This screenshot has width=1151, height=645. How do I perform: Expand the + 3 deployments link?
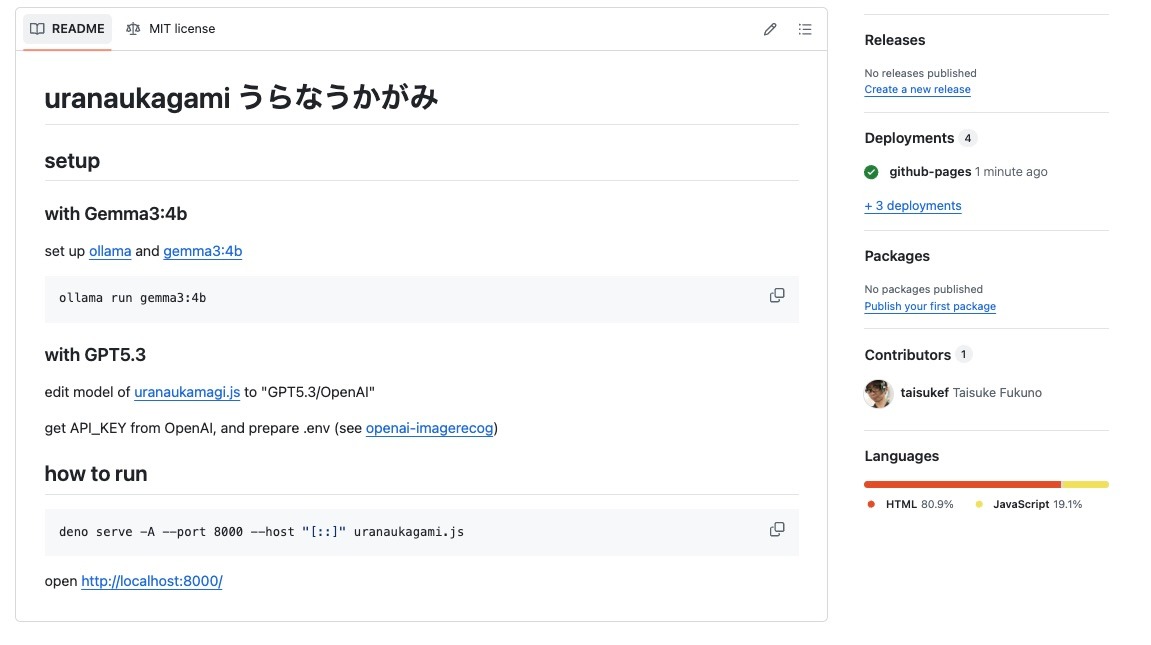click(913, 206)
